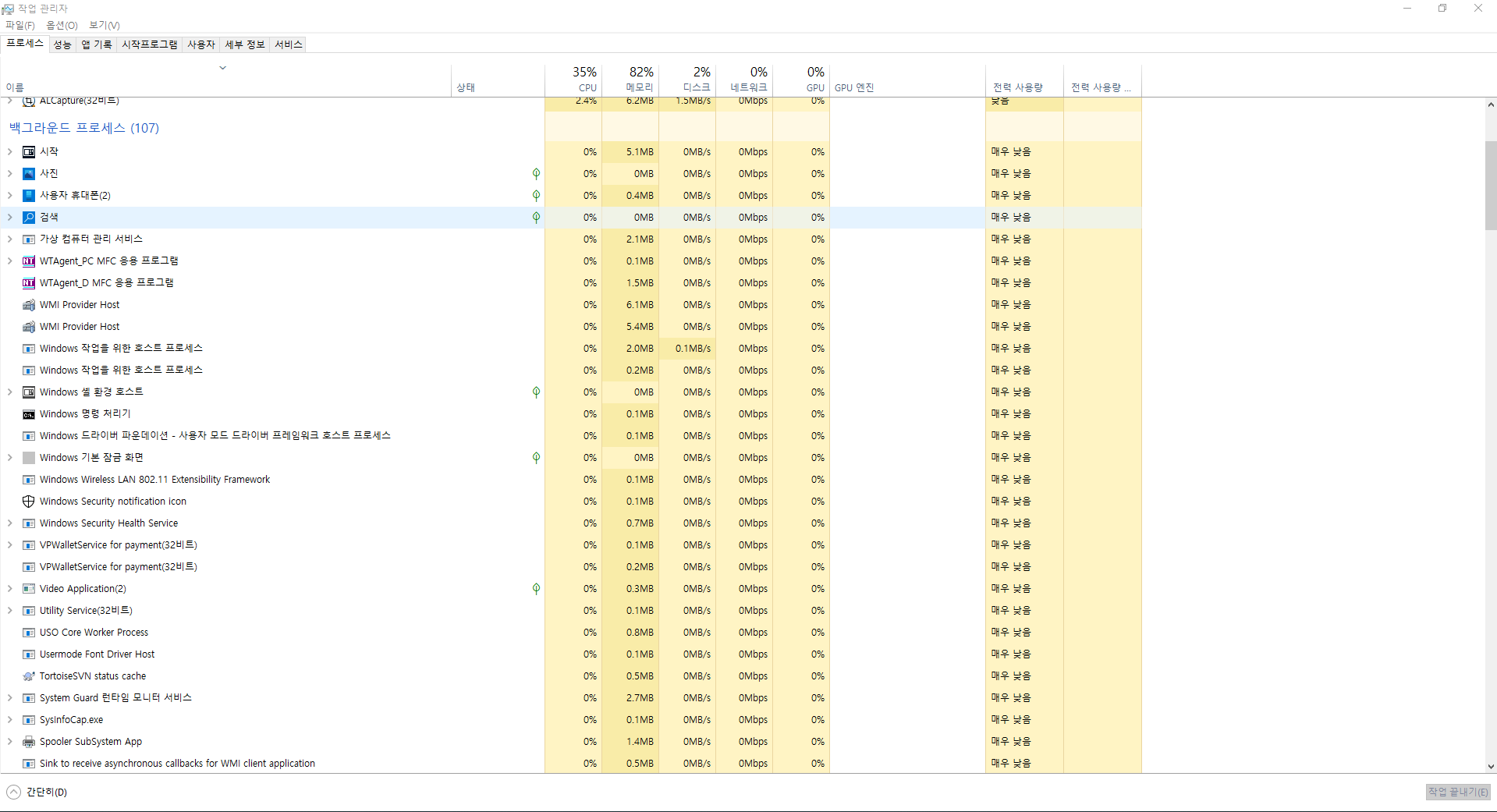This screenshot has width=1497, height=812.
Task: Click the 시작 process icon
Action: point(29,152)
